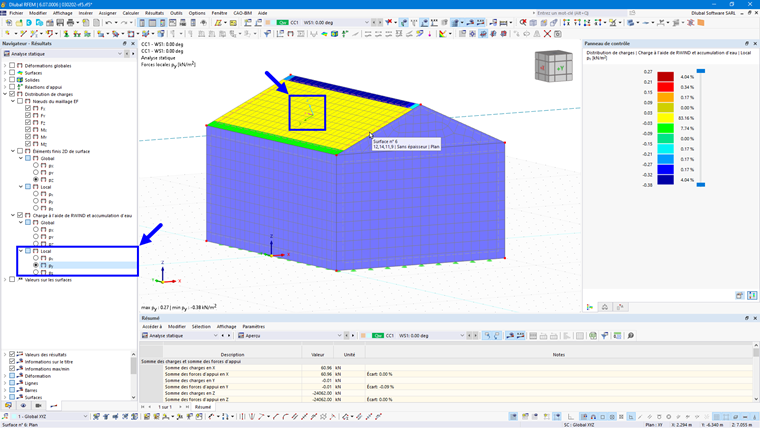Screen dimensions: 760x428
Task: Click the filter factors icon in control panel
Action: [620, 307]
